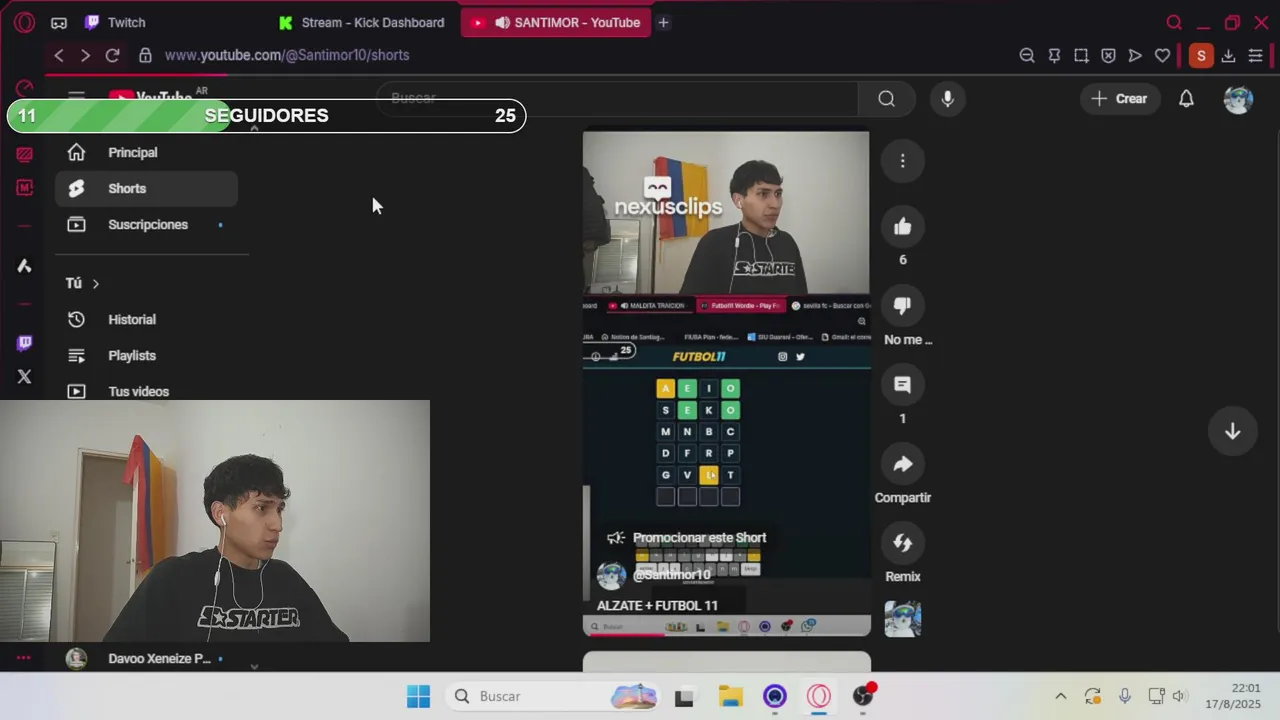Click the pinboard pin icon
This screenshot has width=1280, height=720.
pos(1054,55)
